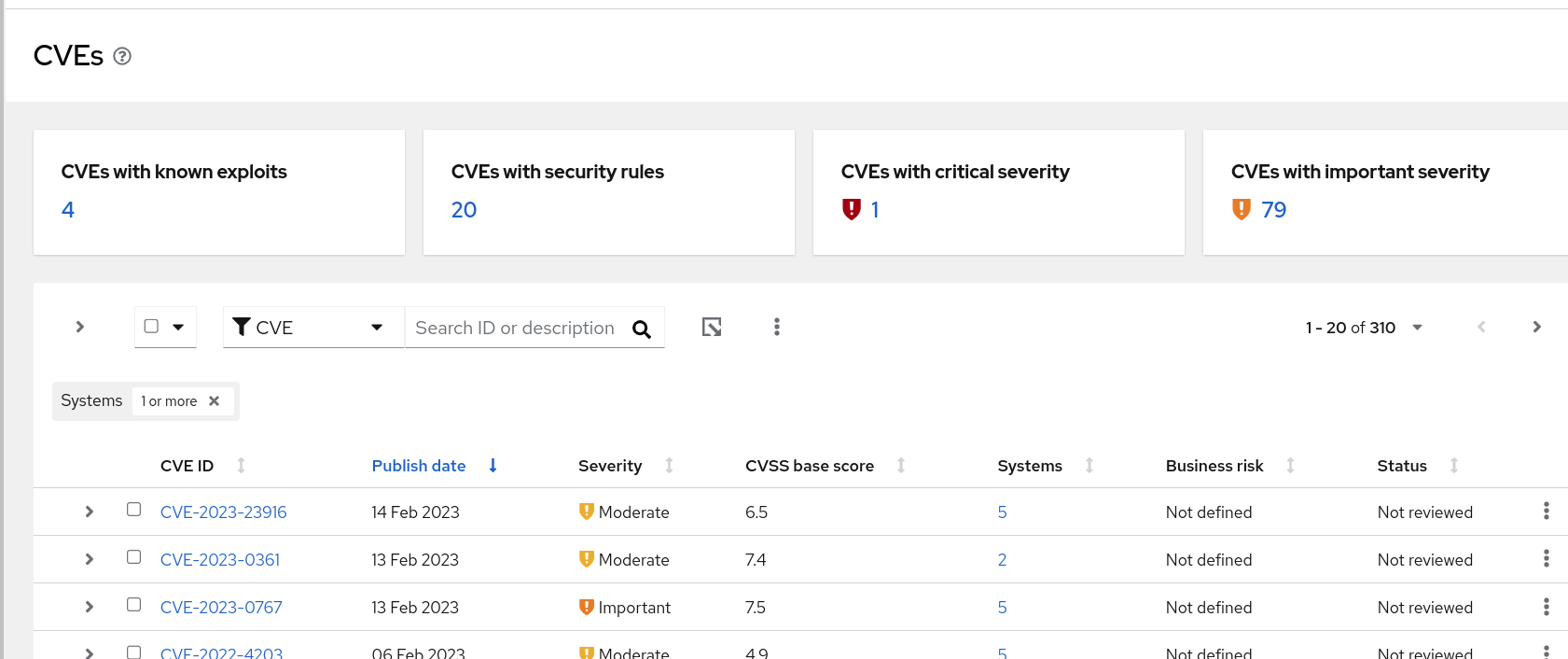The height and width of the screenshot is (659, 1568).
Task: Expand all rows with toolbar chevron
Action: point(80,327)
